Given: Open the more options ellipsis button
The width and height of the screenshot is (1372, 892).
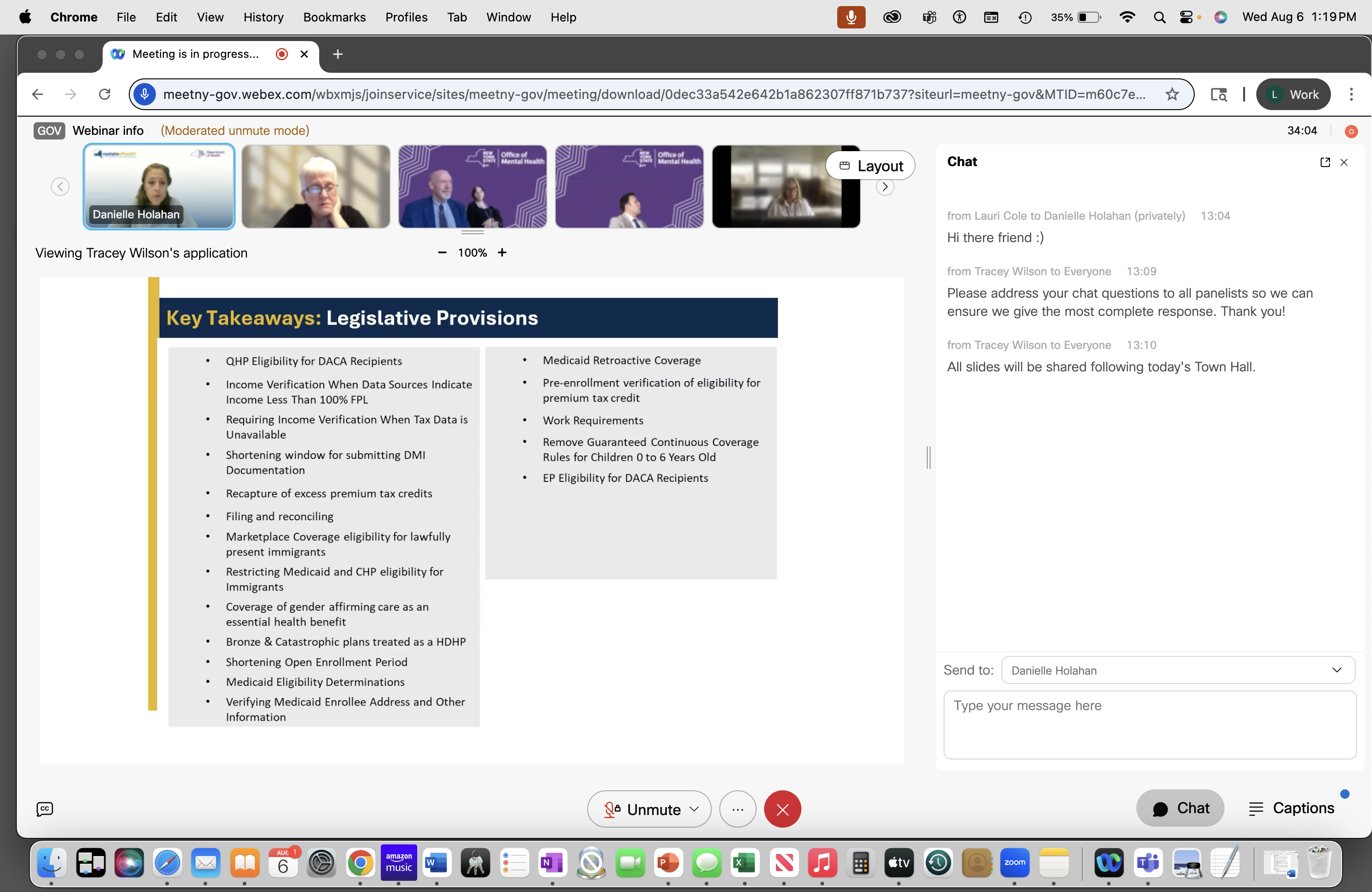Looking at the screenshot, I should pos(737,808).
